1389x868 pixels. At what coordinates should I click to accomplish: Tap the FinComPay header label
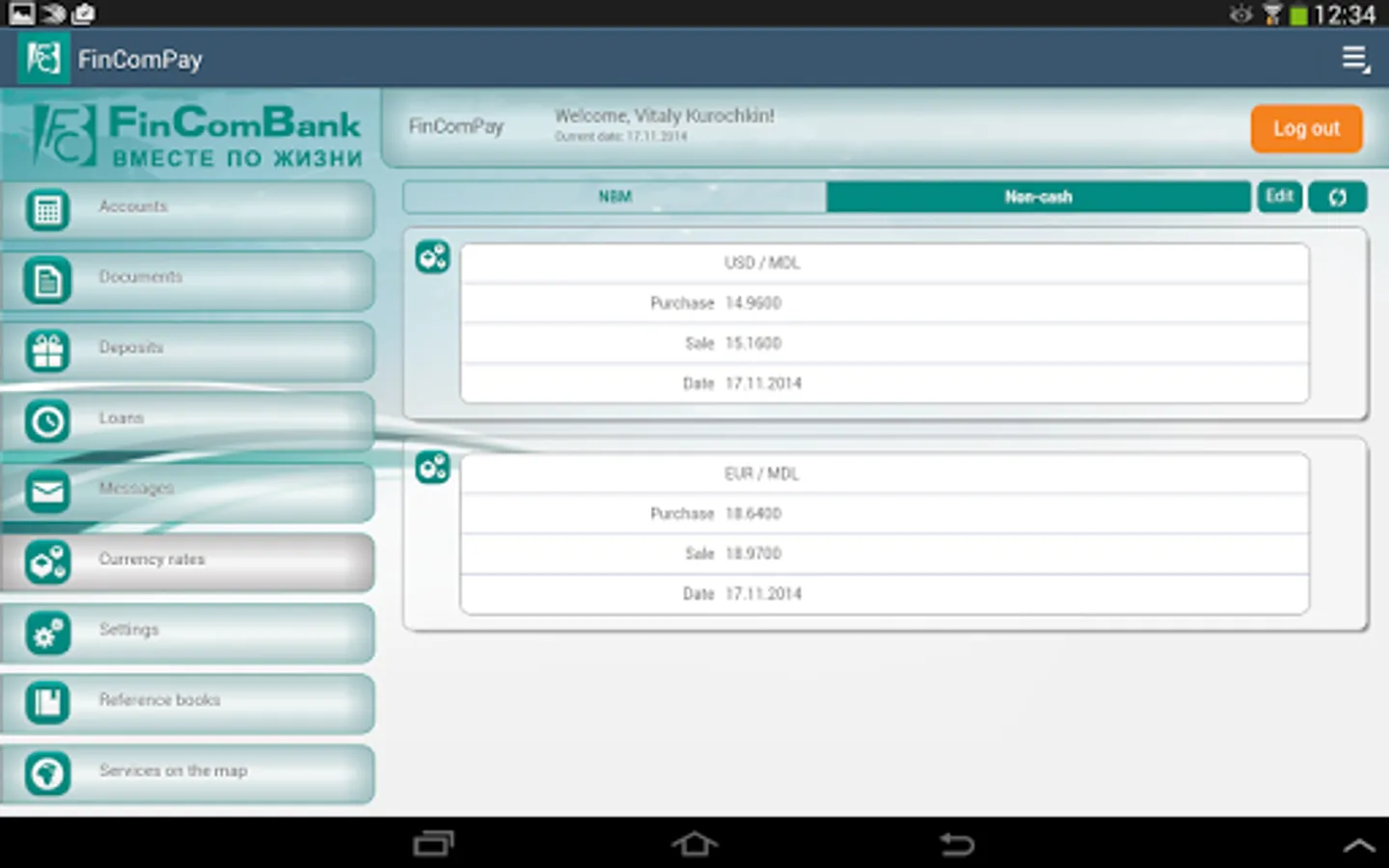pos(456,126)
